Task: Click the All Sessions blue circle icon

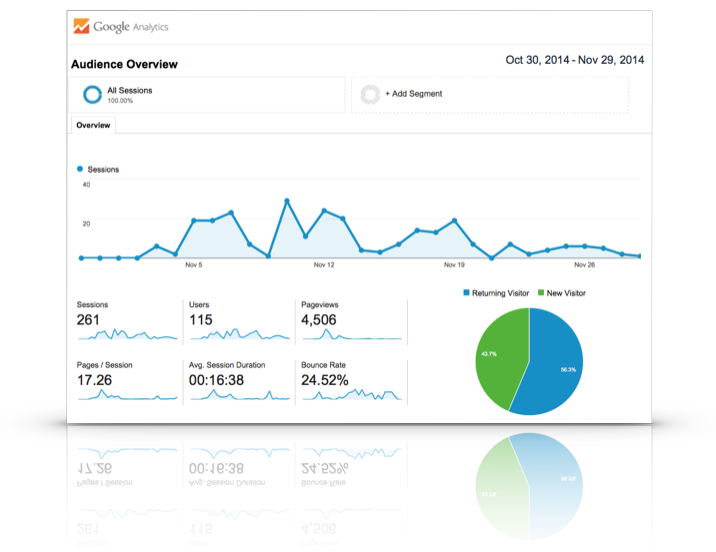Action: point(92,94)
